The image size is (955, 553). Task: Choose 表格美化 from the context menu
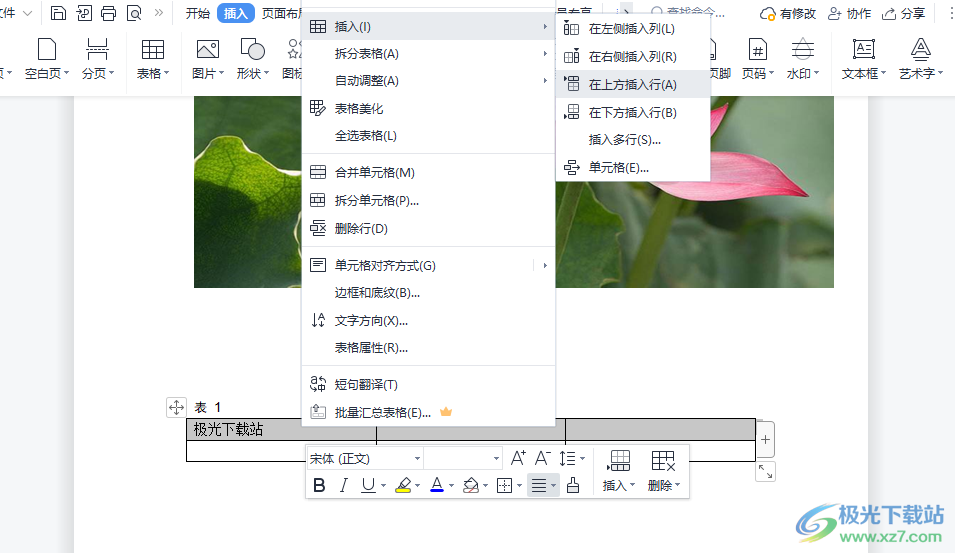coord(428,108)
